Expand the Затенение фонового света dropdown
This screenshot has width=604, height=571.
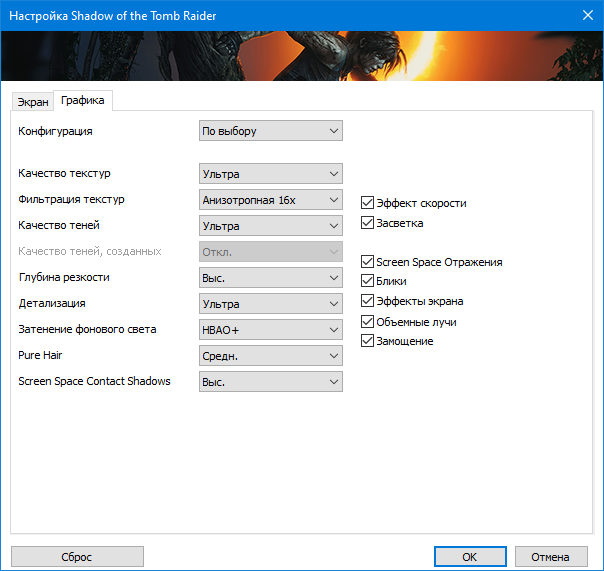[x=270, y=329]
